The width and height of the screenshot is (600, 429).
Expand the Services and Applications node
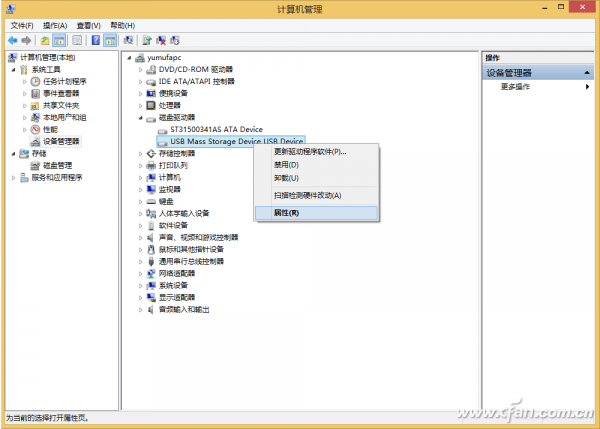(14, 178)
